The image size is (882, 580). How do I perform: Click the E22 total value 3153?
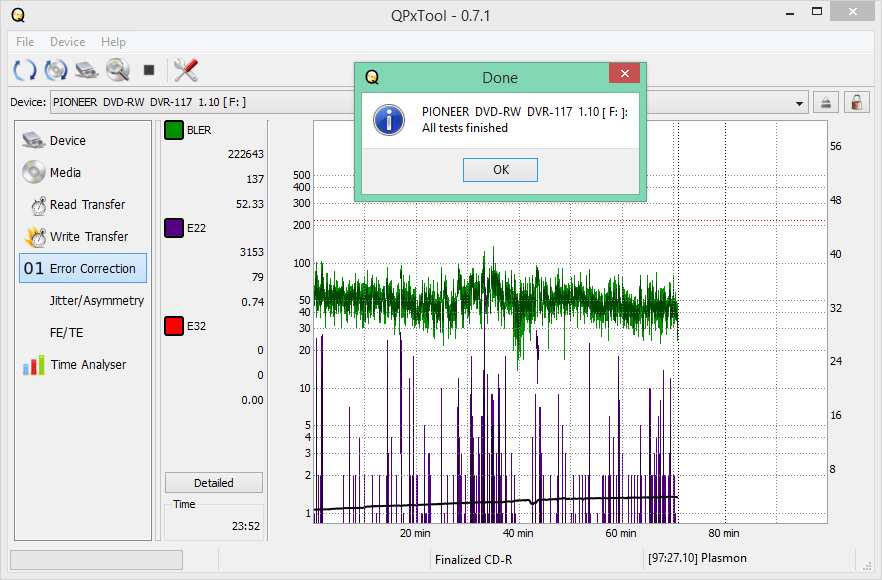pyautogui.click(x=251, y=252)
